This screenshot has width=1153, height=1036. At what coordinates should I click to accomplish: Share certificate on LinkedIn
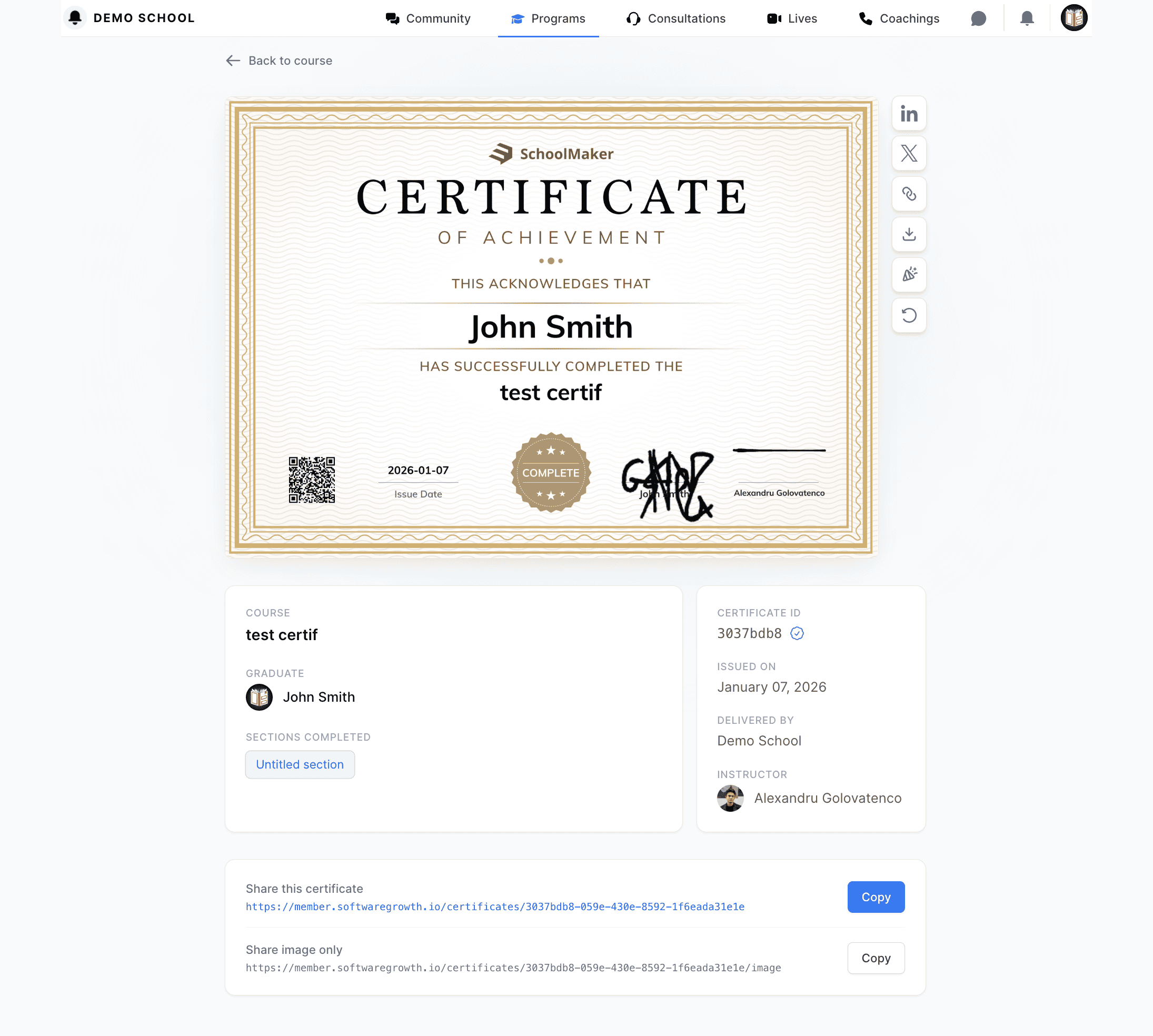pyautogui.click(x=909, y=114)
